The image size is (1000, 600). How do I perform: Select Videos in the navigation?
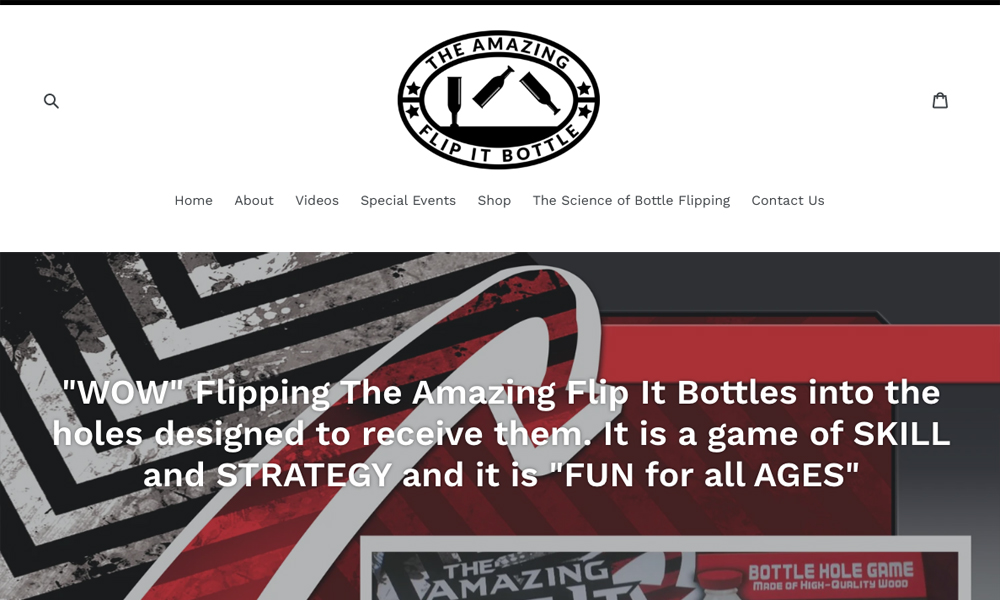[x=317, y=200]
